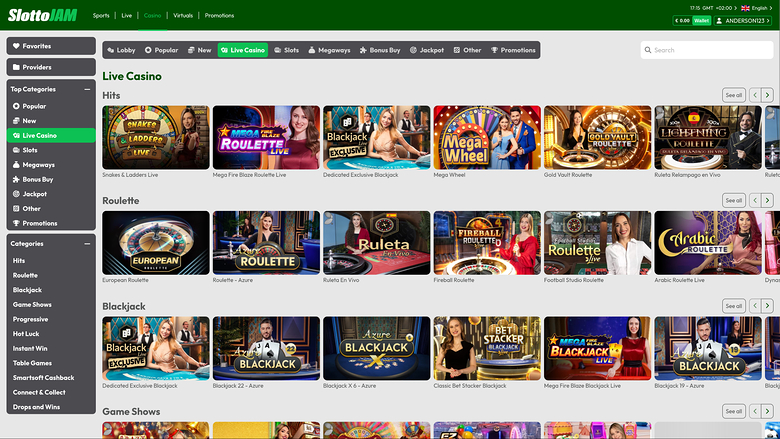Launch Fireball Roulette game
Screen dimensions: 780x439
[x=487, y=243]
